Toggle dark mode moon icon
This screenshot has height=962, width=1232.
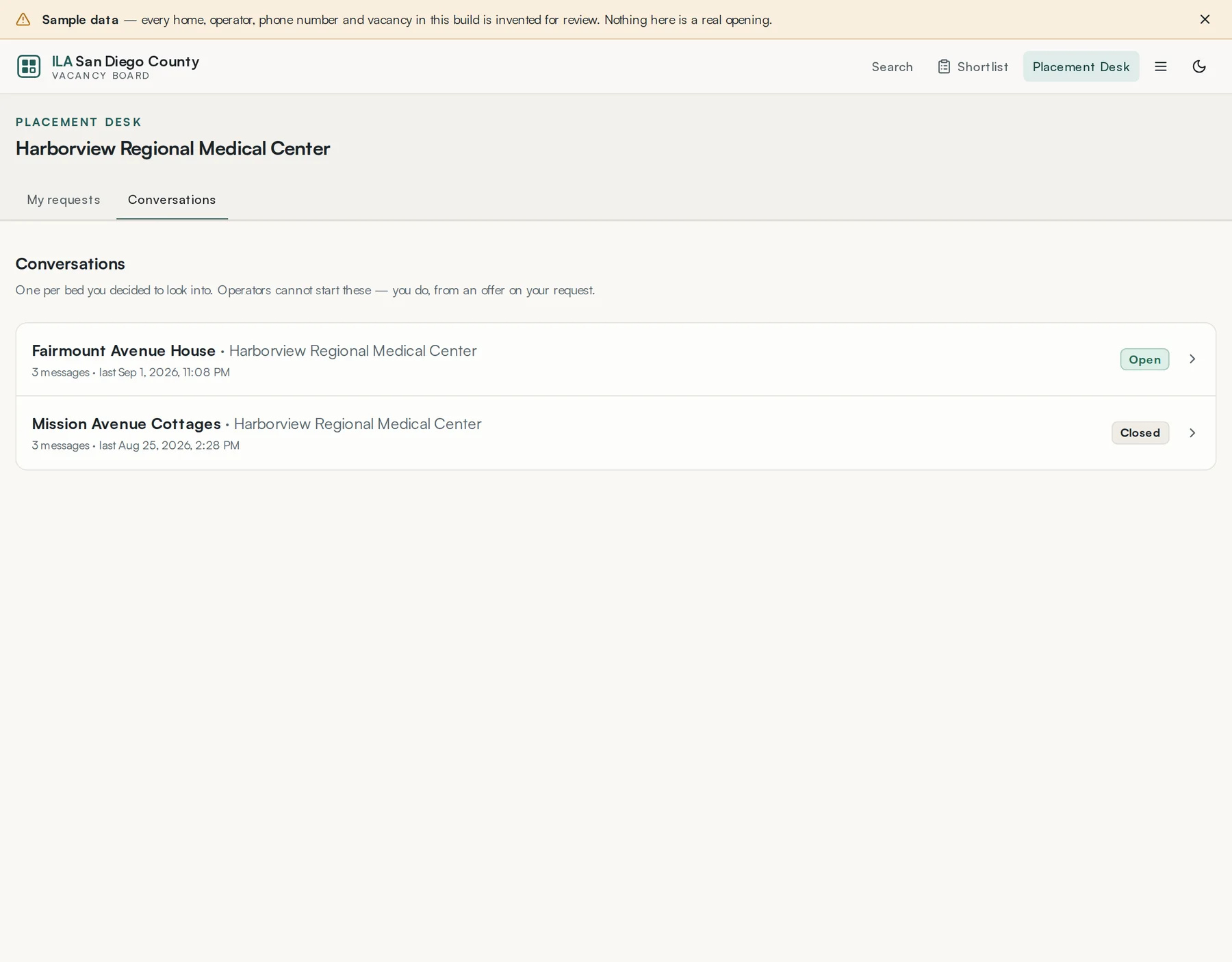click(1199, 66)
